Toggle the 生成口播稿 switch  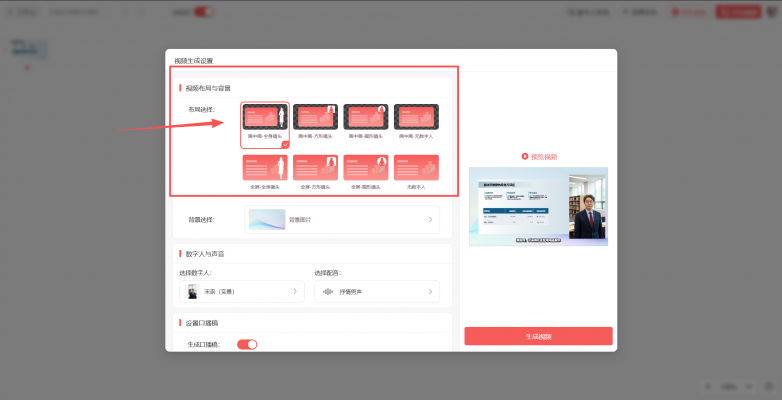pos(247,344)
